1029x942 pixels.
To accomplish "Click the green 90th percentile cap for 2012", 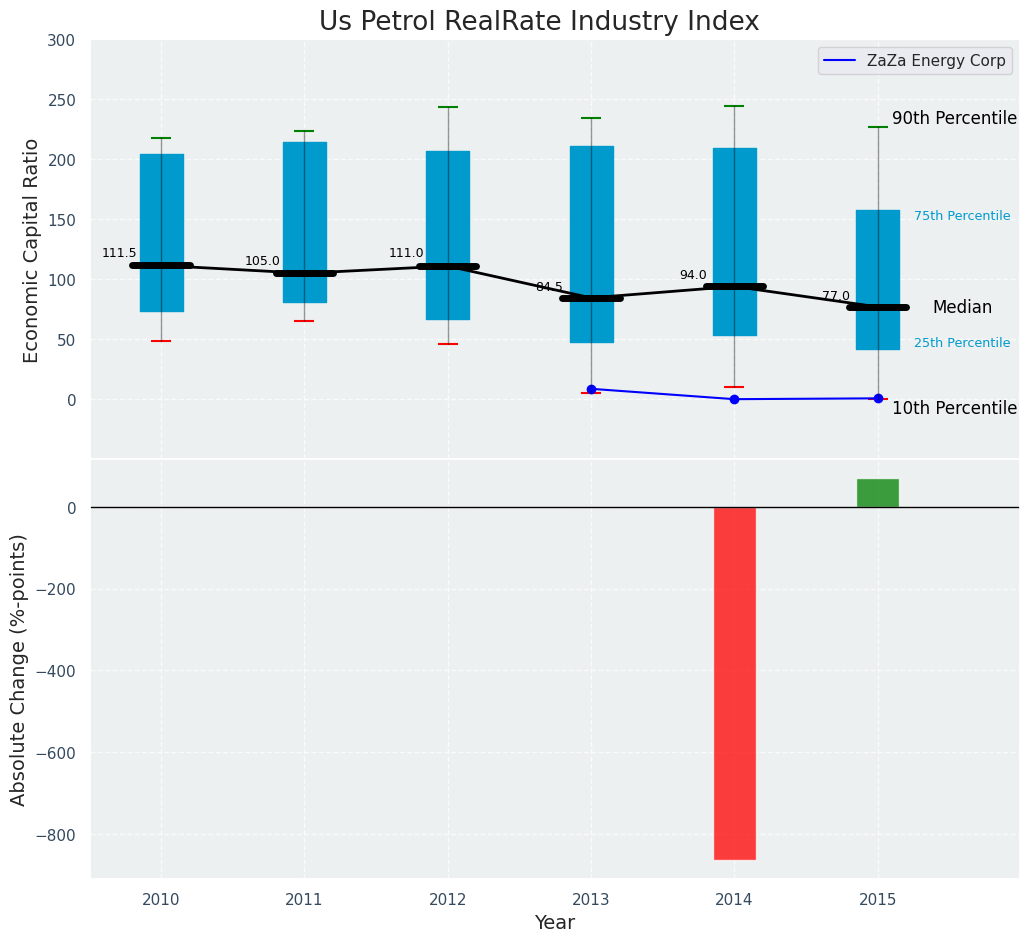I will tap(448, 107).
